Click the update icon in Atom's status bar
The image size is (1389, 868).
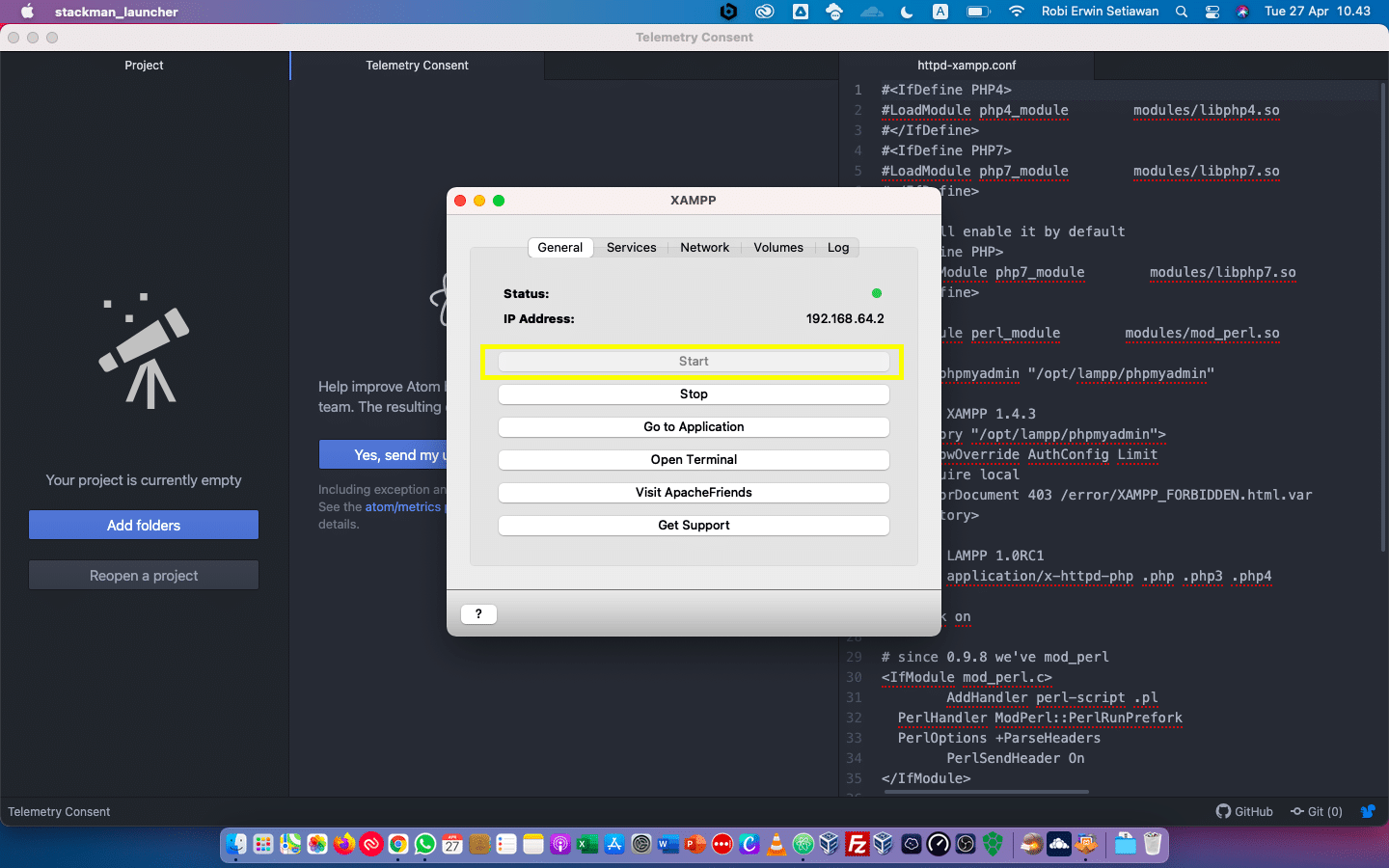click(x=1368, y=812)
